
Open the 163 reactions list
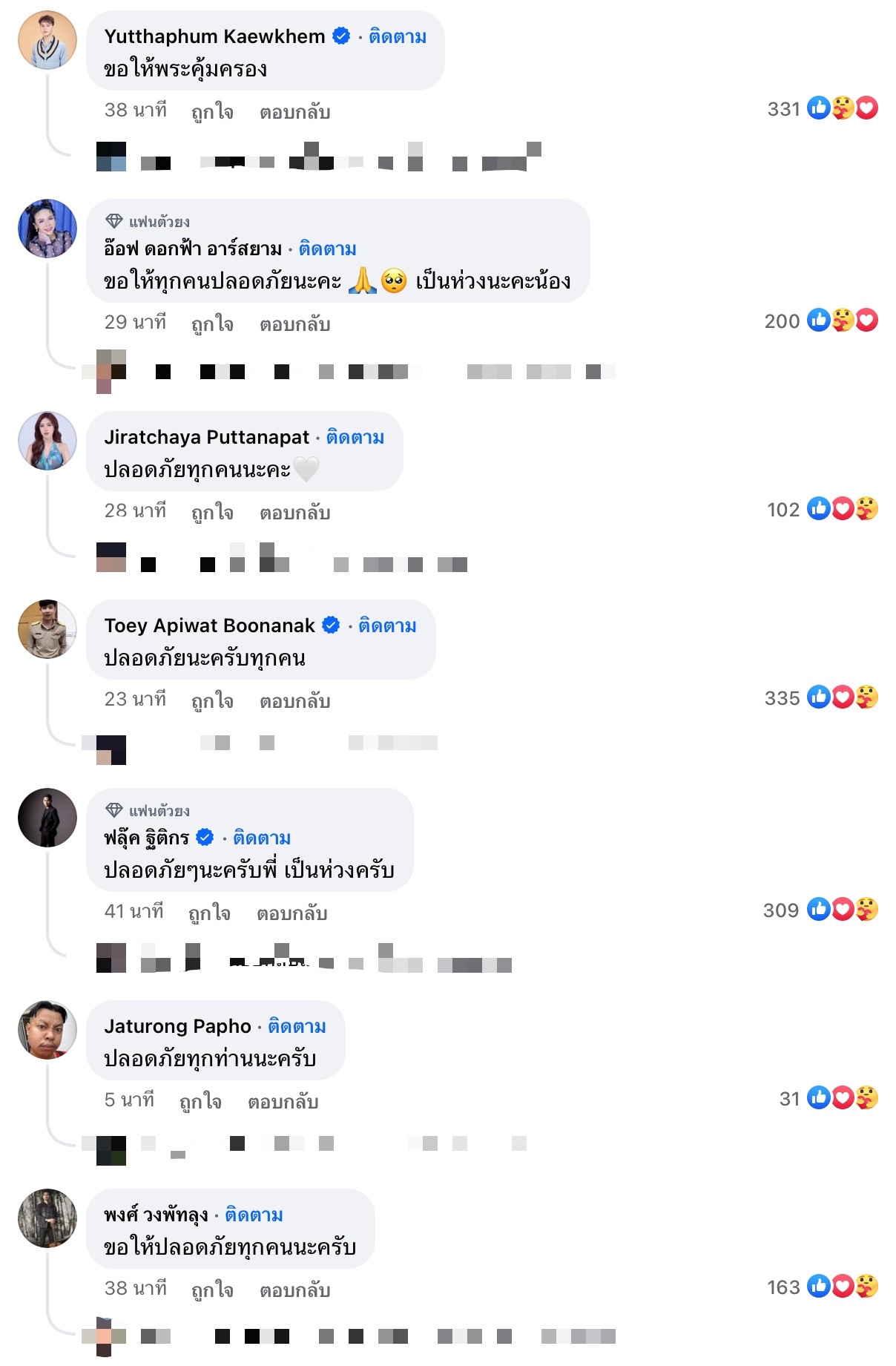[823, 1287]
